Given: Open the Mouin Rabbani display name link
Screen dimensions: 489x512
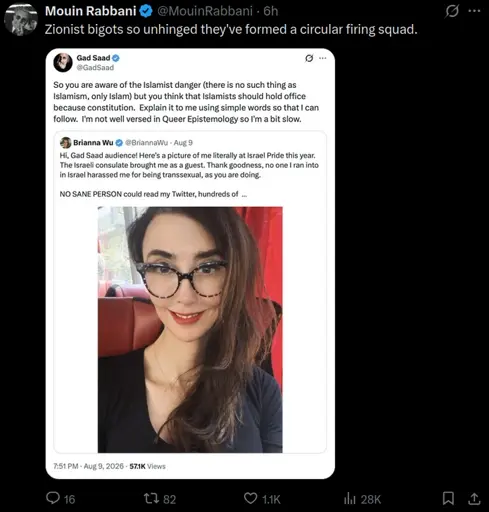Looking at the screenshot, I should click(x=91, y=11).
